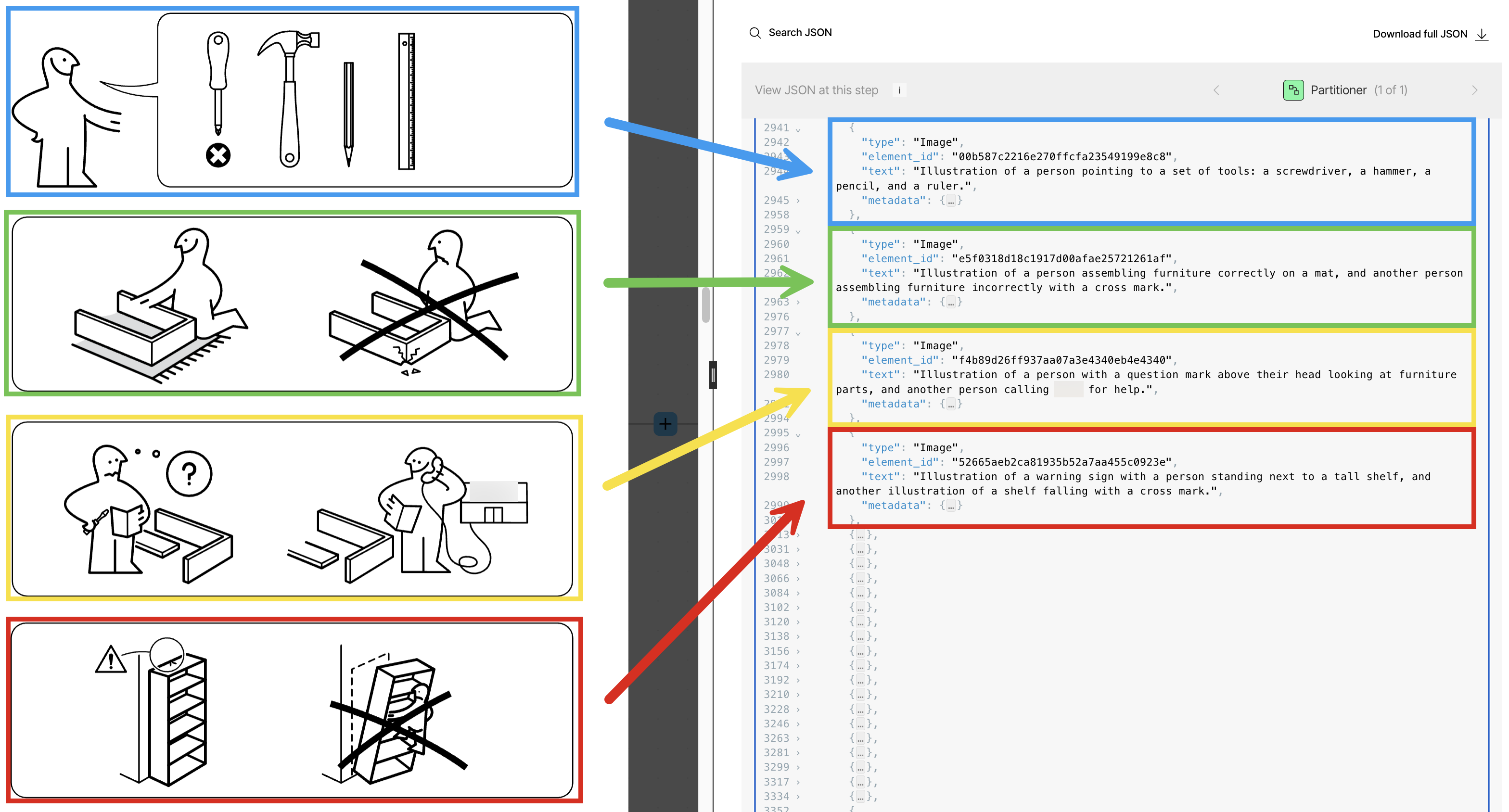
Task: Click the green Partitioner node icon
Action: [1293, 90]
